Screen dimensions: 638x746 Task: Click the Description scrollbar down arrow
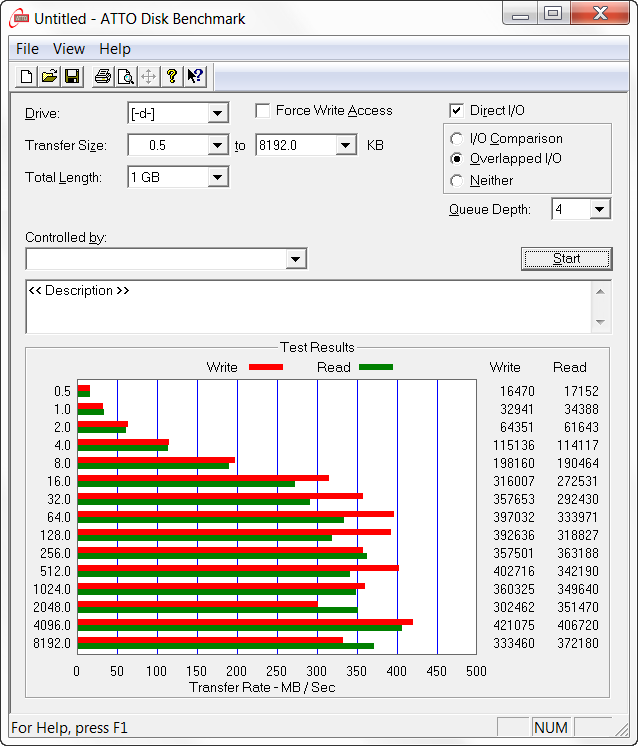600,322
